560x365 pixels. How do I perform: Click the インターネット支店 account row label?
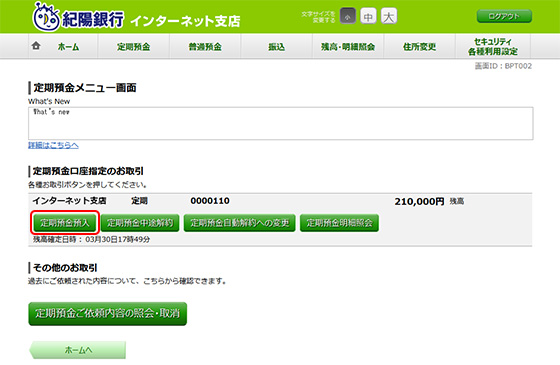(70, 201)
